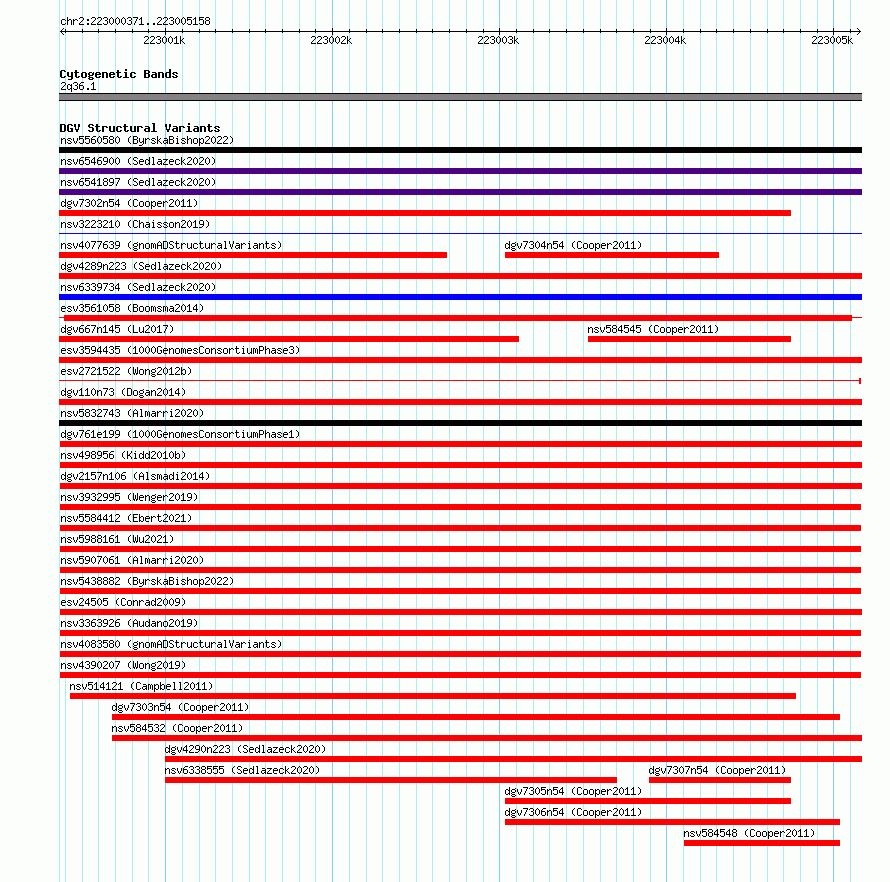Select the black bar under nsv5832743
Viewport: 890px width, 882px height.
point(460,423)
